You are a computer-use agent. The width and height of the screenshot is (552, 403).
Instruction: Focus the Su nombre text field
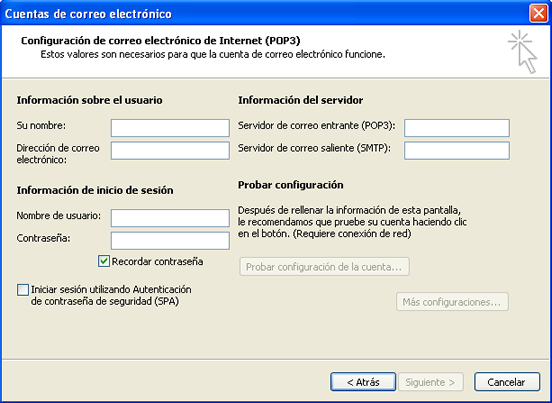coord(170,128)
